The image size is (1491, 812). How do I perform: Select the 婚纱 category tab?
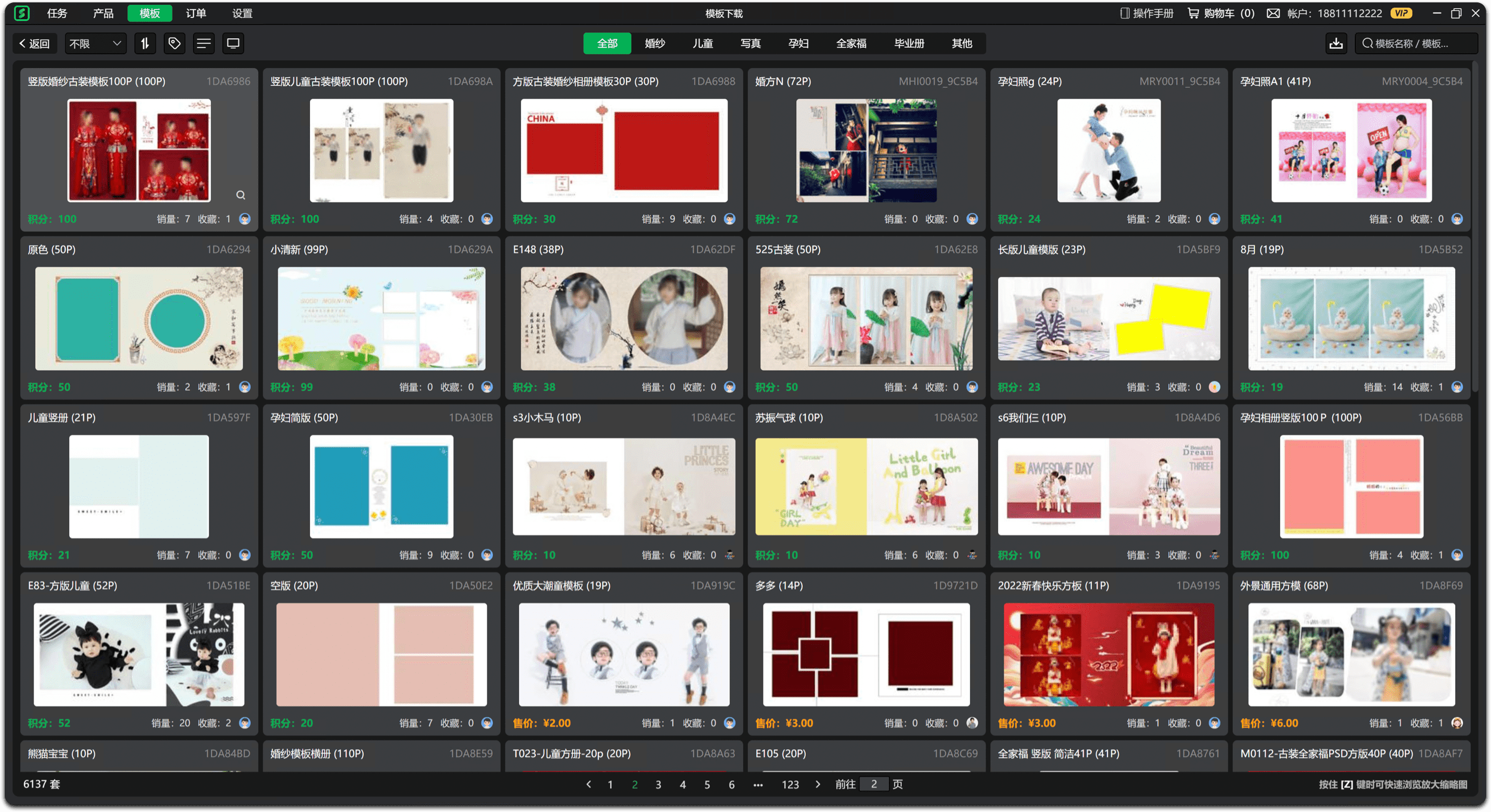[x=655, y=43]
